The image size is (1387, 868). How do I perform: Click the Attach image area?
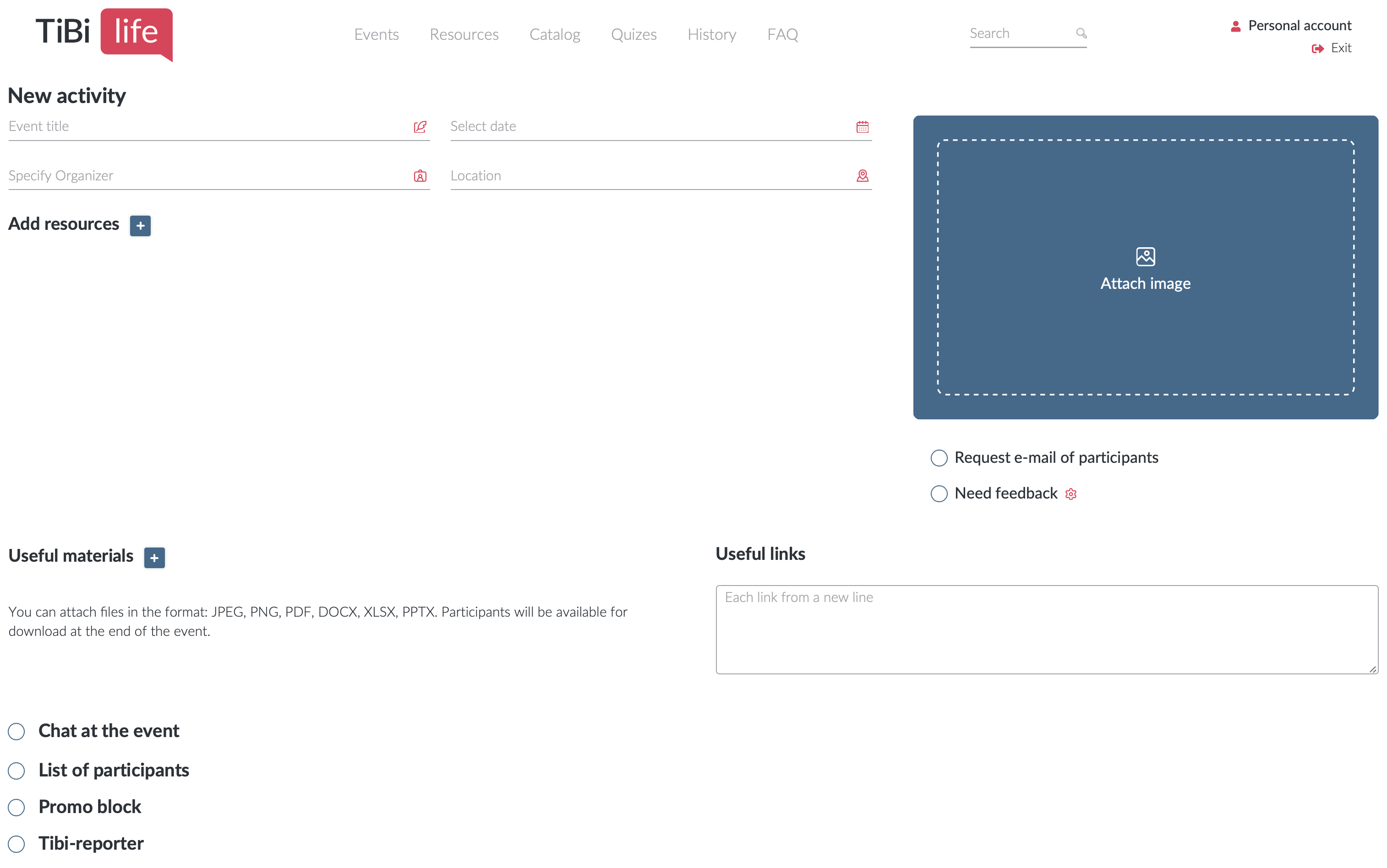tap(1145, 267)
